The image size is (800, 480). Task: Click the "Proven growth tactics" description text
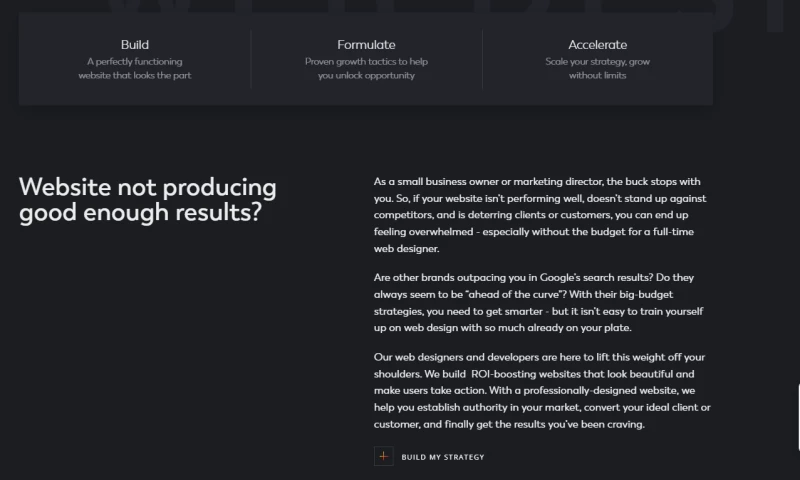pos(366,68)
